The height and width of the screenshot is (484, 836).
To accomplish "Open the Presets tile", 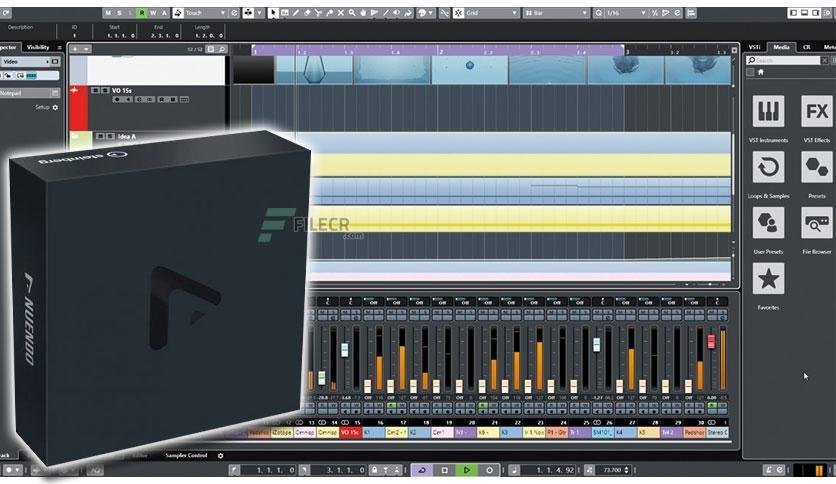I will pos(817,167).
